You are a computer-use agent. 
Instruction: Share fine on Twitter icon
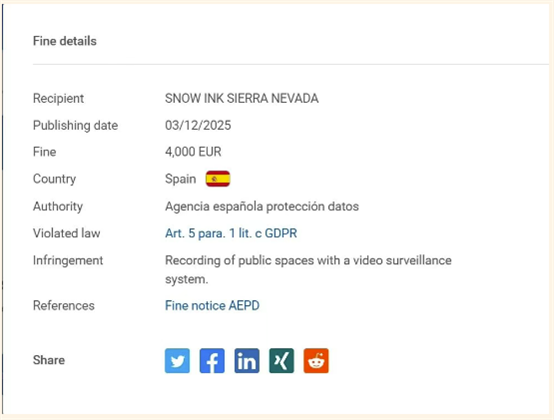tap(177, 361)
